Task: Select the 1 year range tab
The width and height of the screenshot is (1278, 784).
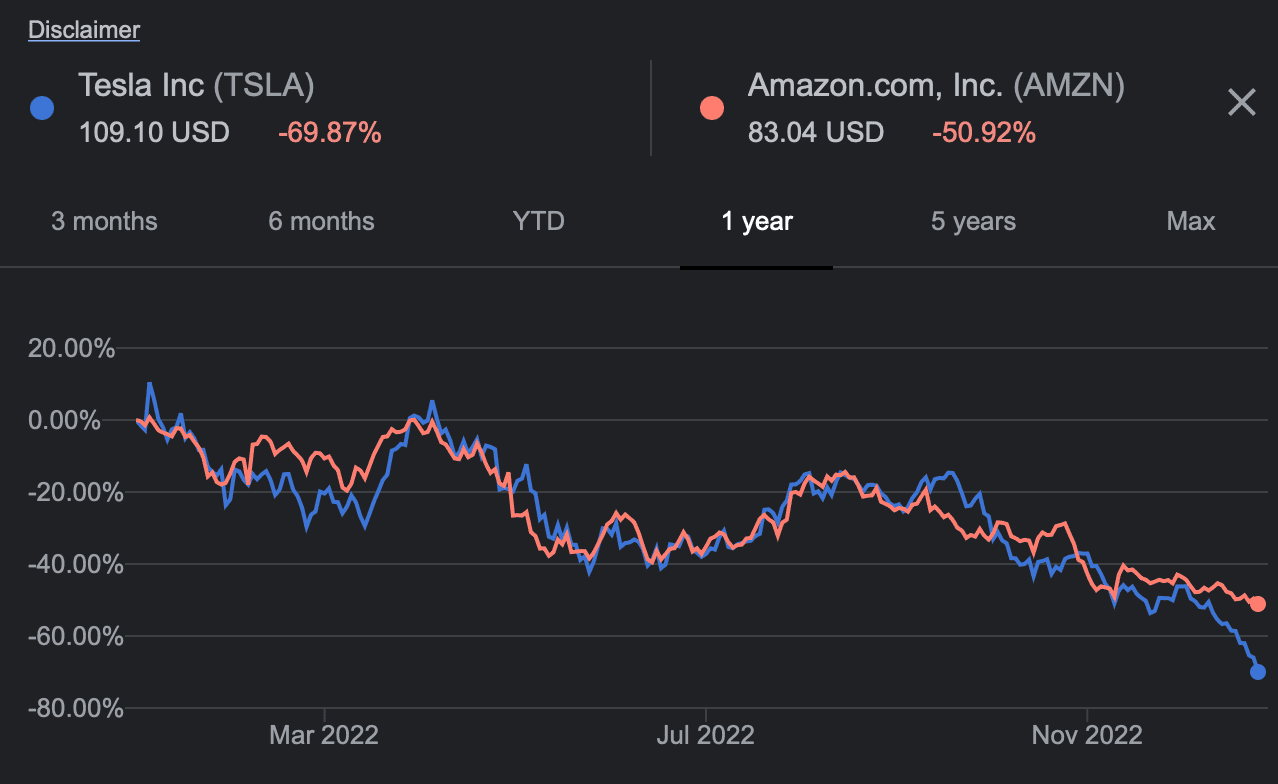Action: click(x=756, y=221)
